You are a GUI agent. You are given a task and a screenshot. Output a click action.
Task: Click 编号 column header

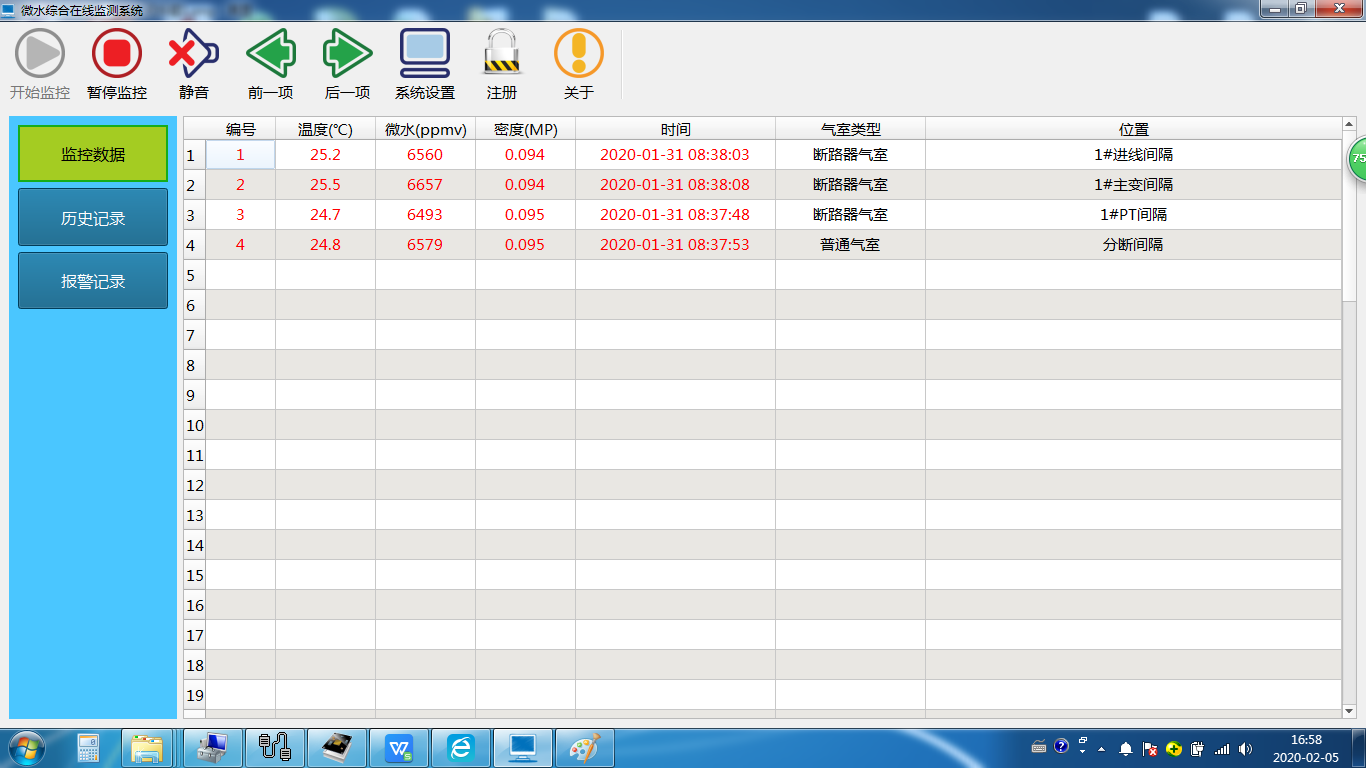[240, 129]
